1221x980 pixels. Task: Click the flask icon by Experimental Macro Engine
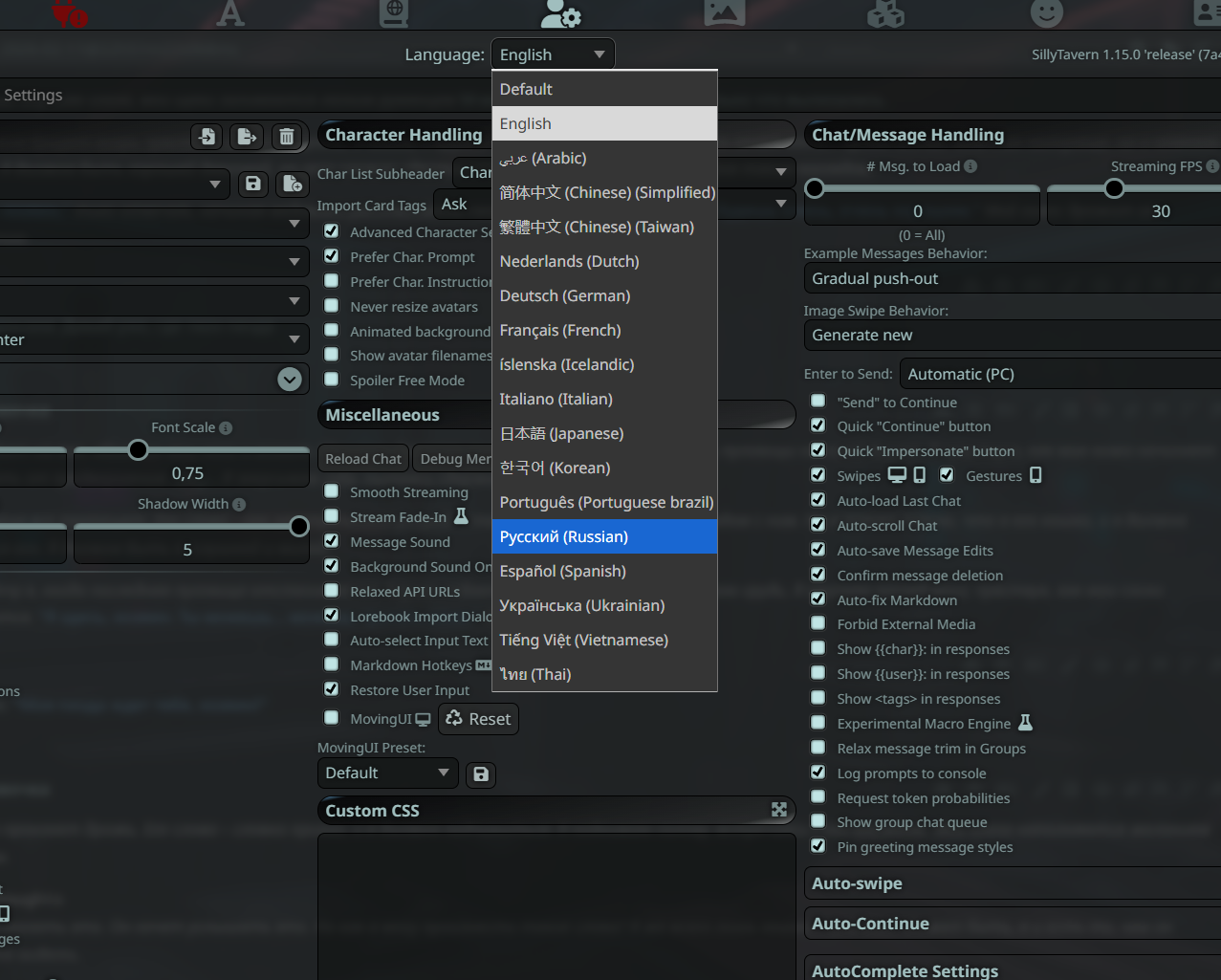point(1025,723)
